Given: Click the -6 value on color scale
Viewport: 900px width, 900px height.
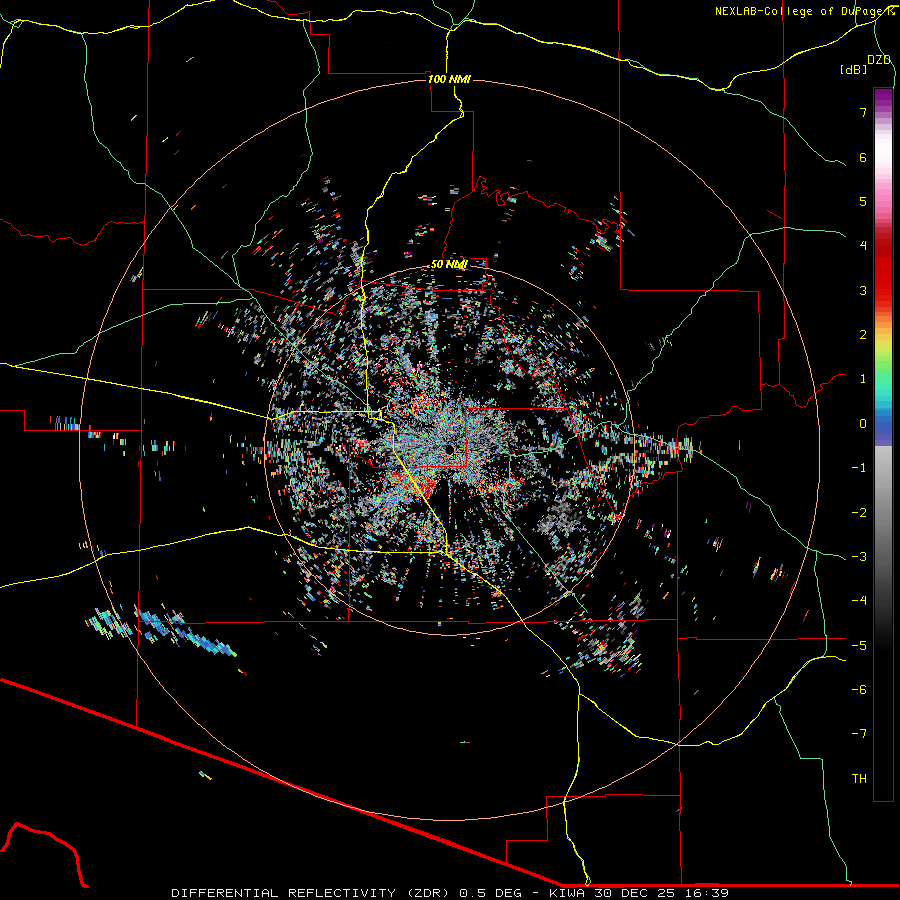Looking at the screenshot, I should (859, 690).
